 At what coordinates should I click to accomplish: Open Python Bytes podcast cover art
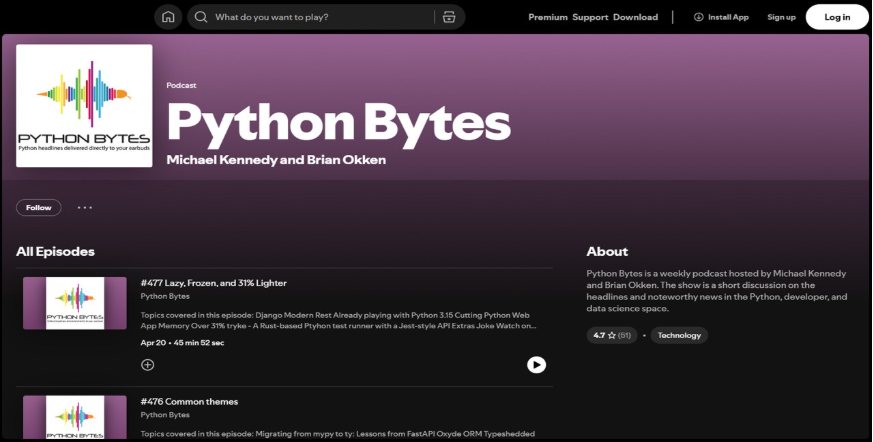click(x=84, y=106)
